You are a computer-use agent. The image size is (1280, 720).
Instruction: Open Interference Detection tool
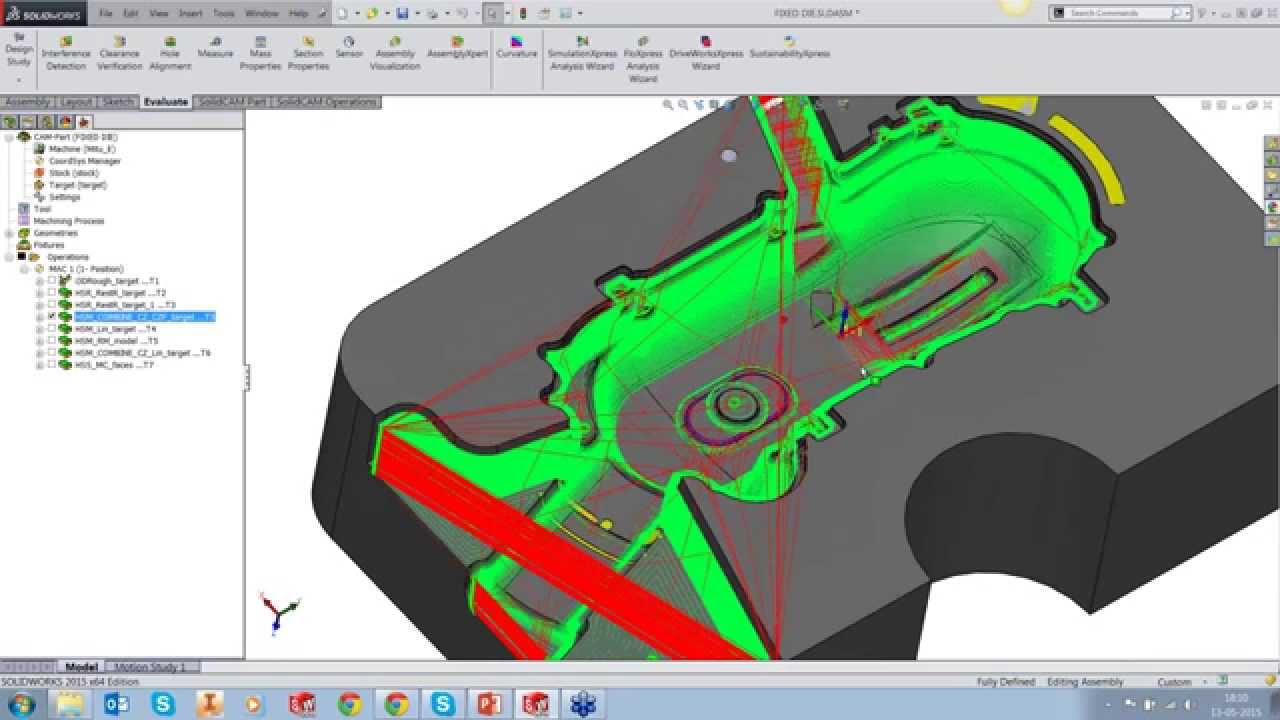(66, 53)
